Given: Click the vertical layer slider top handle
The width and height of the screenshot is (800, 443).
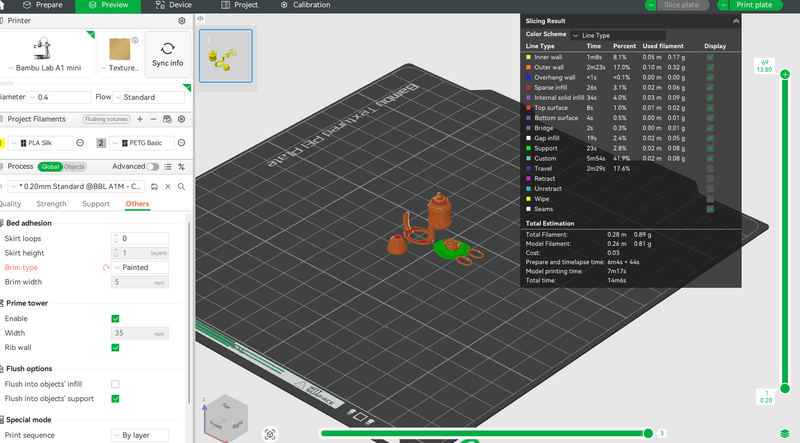Looking at the screenshot, I should 785,75.
